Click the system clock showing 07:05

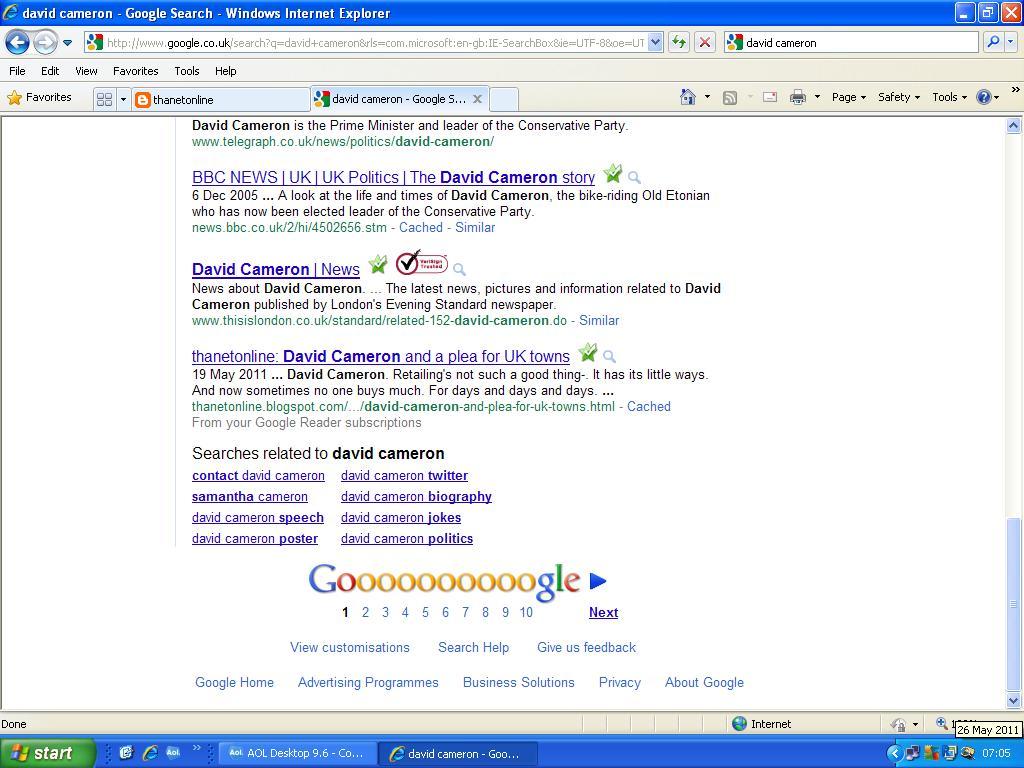click(996, 754)
